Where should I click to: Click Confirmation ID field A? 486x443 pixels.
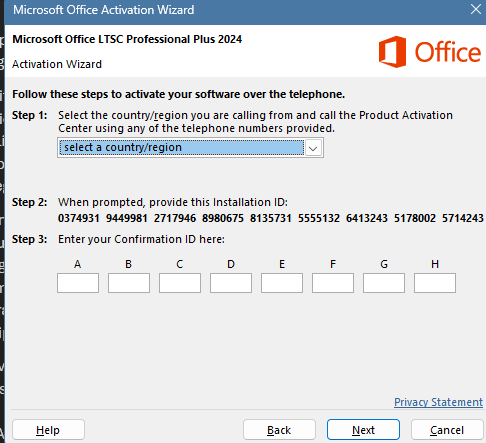coord(78,283)
